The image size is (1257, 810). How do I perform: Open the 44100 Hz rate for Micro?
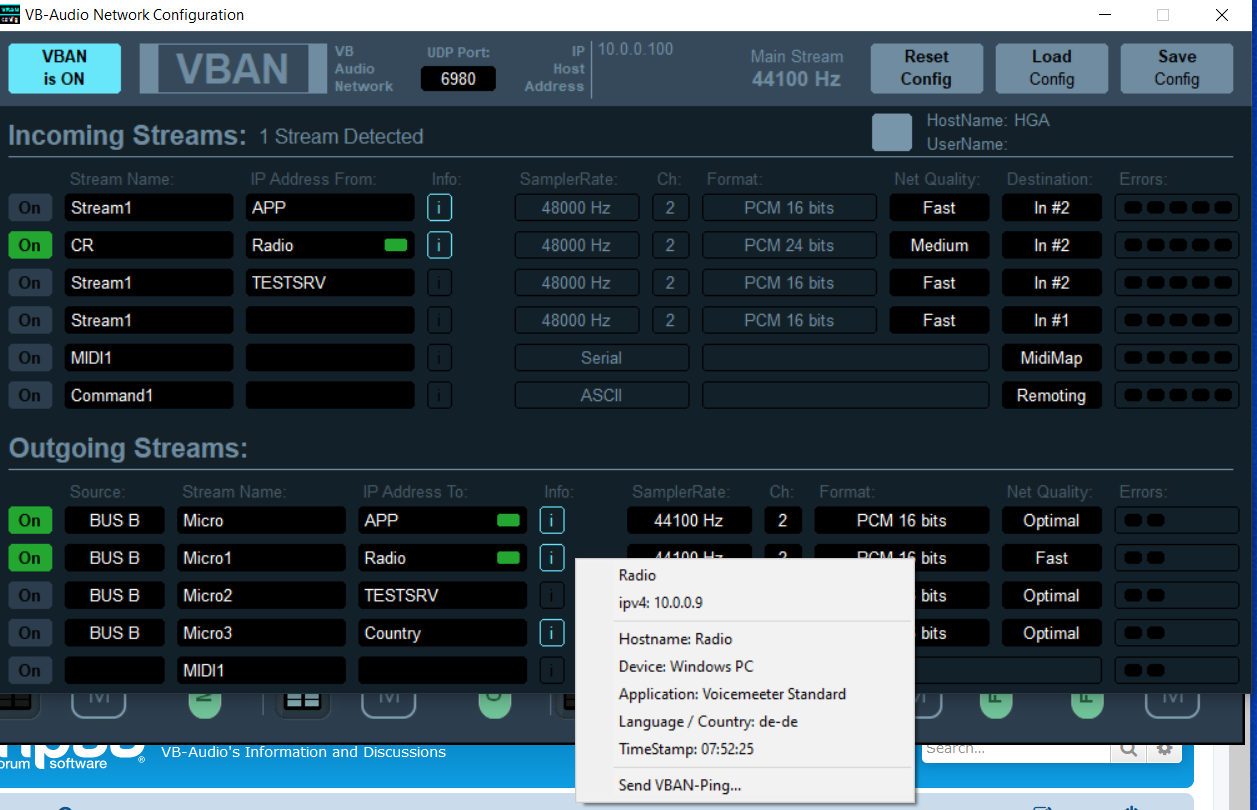pyautogui.click(x=689, y=520)
